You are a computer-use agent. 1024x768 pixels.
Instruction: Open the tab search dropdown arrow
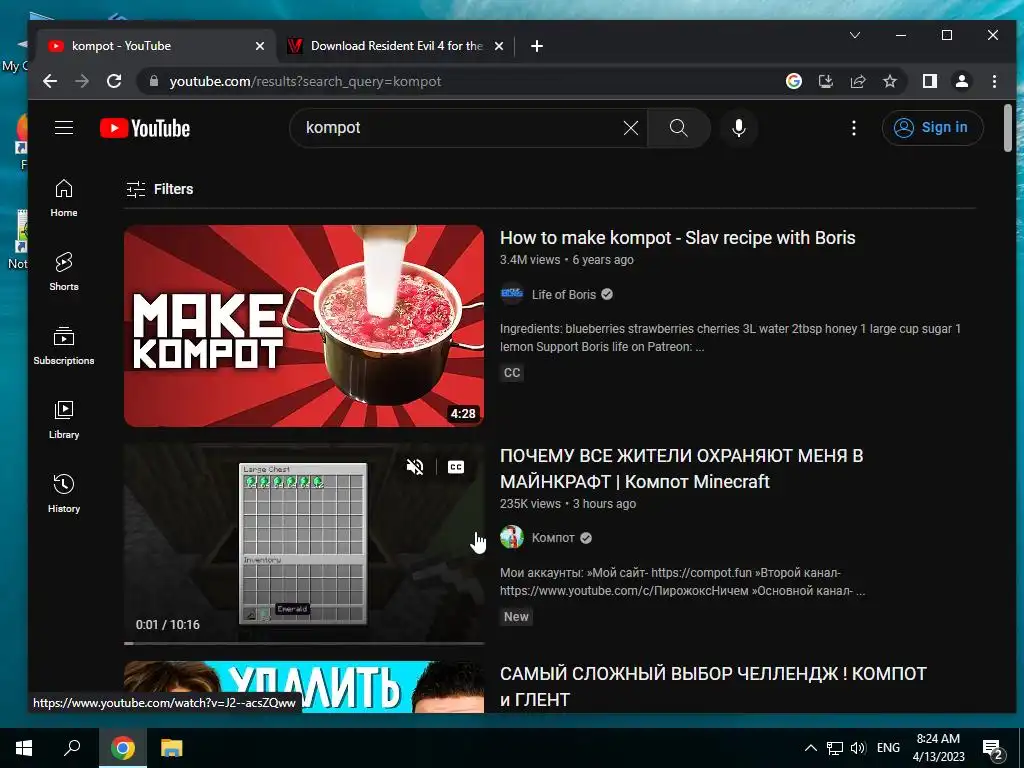tap(854, 35)
